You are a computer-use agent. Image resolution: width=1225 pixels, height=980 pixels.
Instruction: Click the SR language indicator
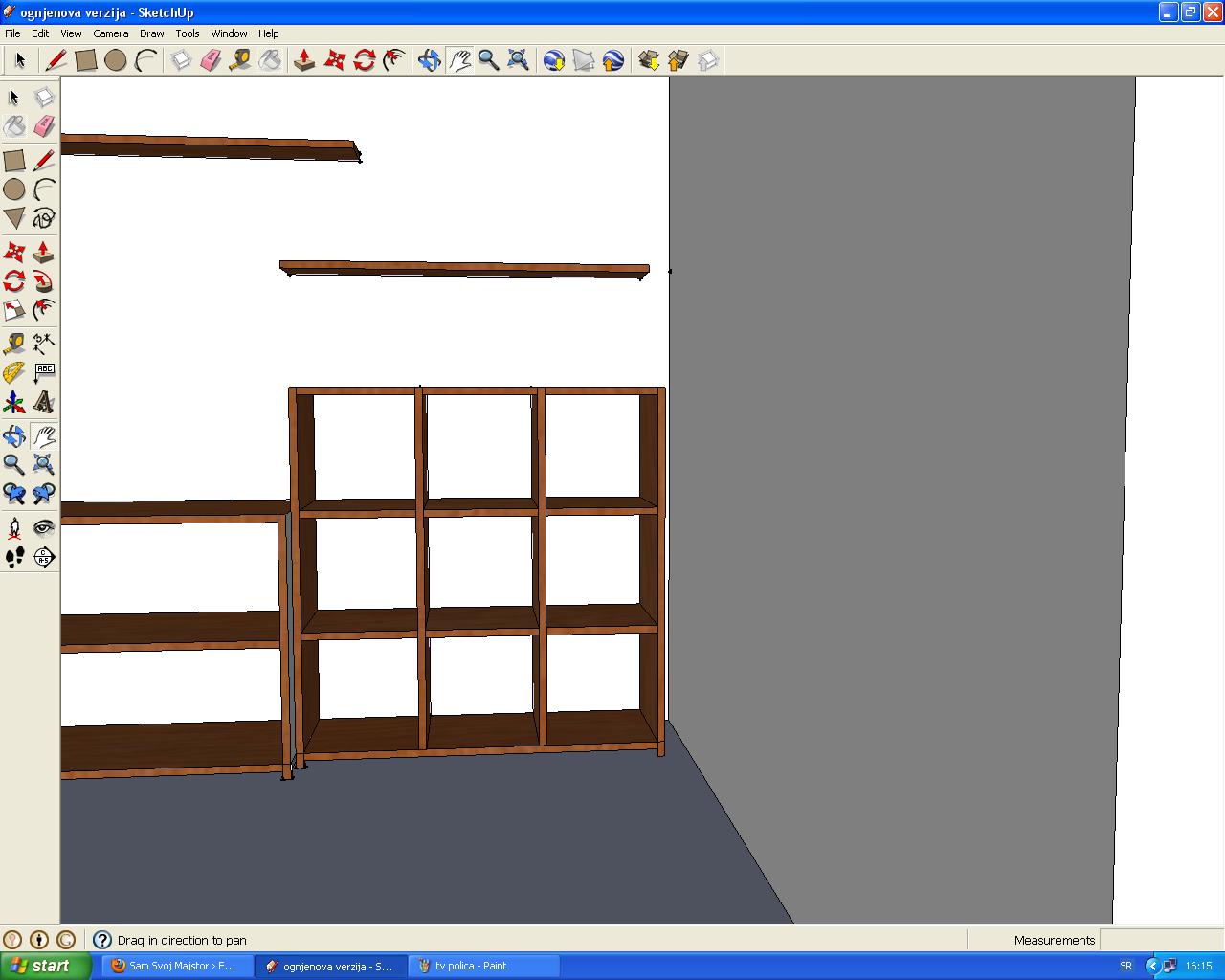(x=1126, y=966)
